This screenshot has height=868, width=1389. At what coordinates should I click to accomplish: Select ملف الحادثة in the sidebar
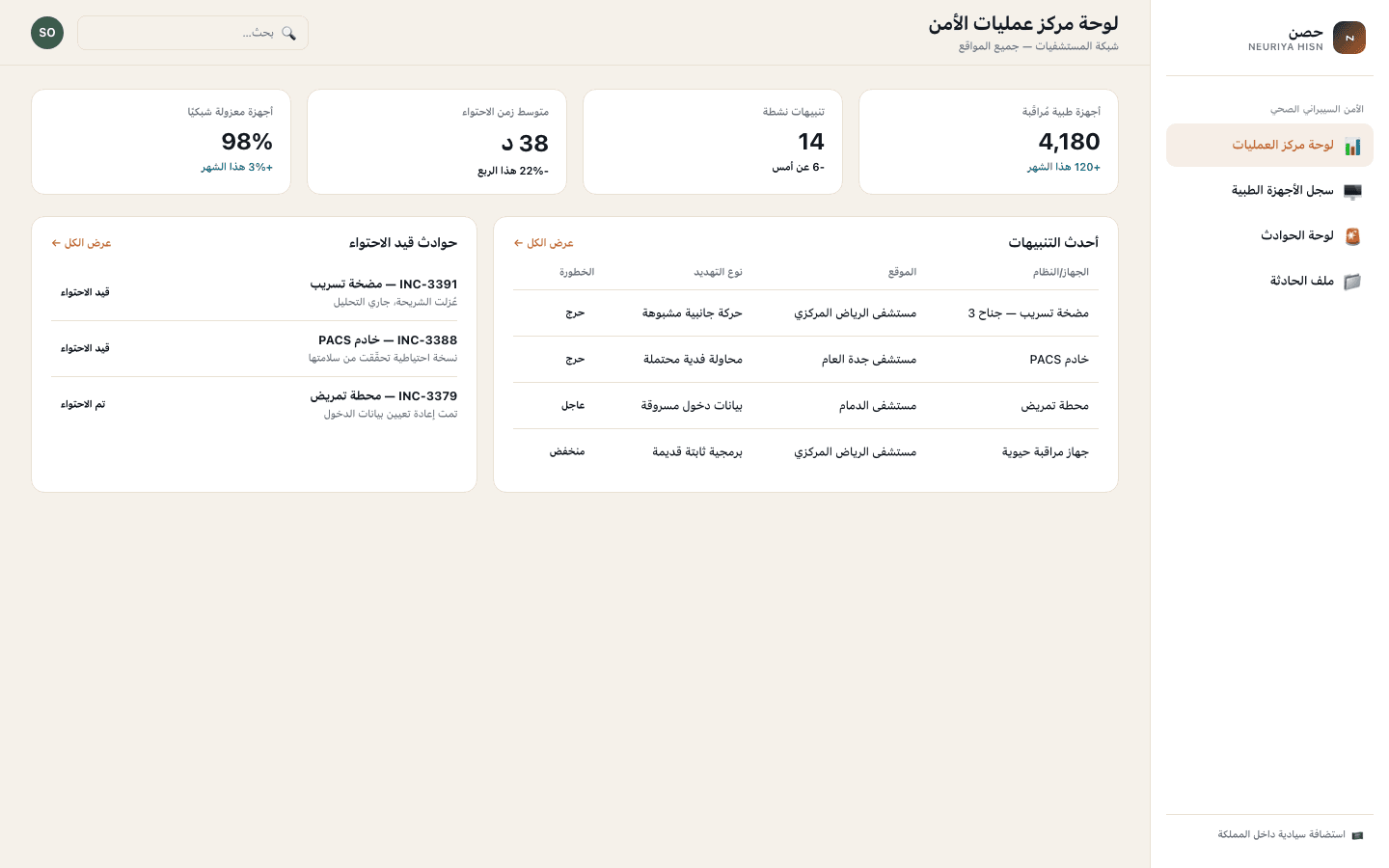[1269, 282]
